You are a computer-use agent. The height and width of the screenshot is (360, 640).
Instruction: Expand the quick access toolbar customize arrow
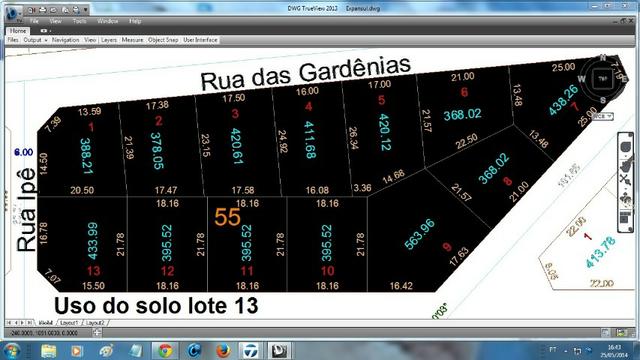click(85, 10)
